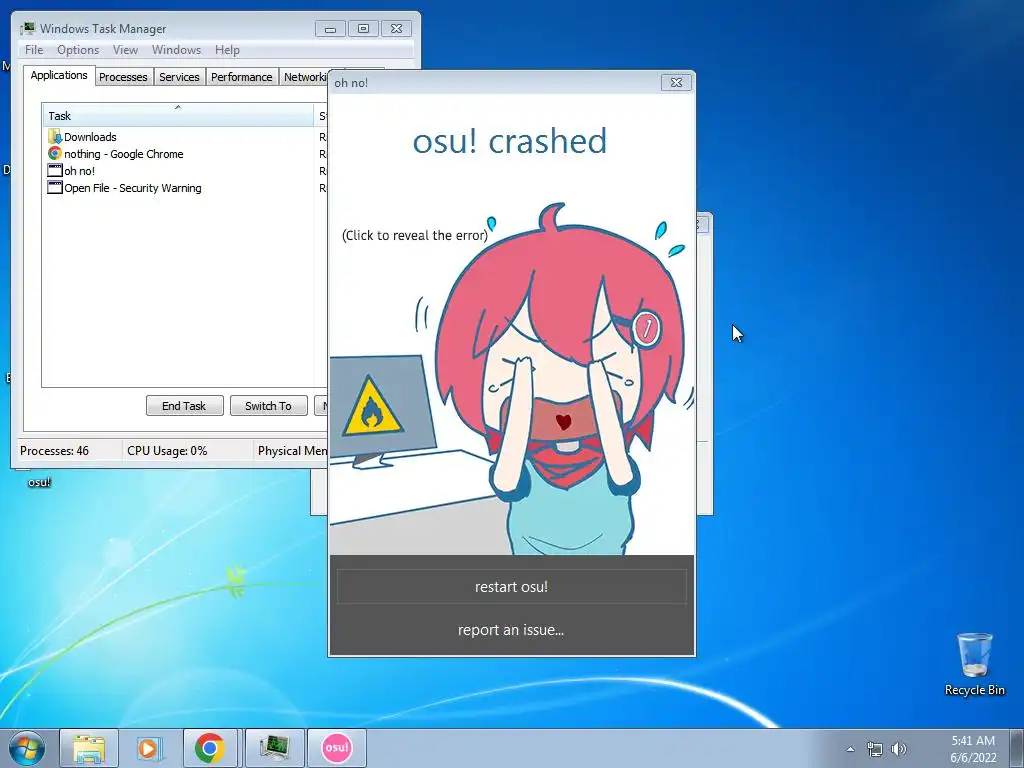Image resolution: width=1024 pixels, height=768 pixels.
Task: Select the icon beside 'Open File - Security Warning'
Action: tap(55, 187)
